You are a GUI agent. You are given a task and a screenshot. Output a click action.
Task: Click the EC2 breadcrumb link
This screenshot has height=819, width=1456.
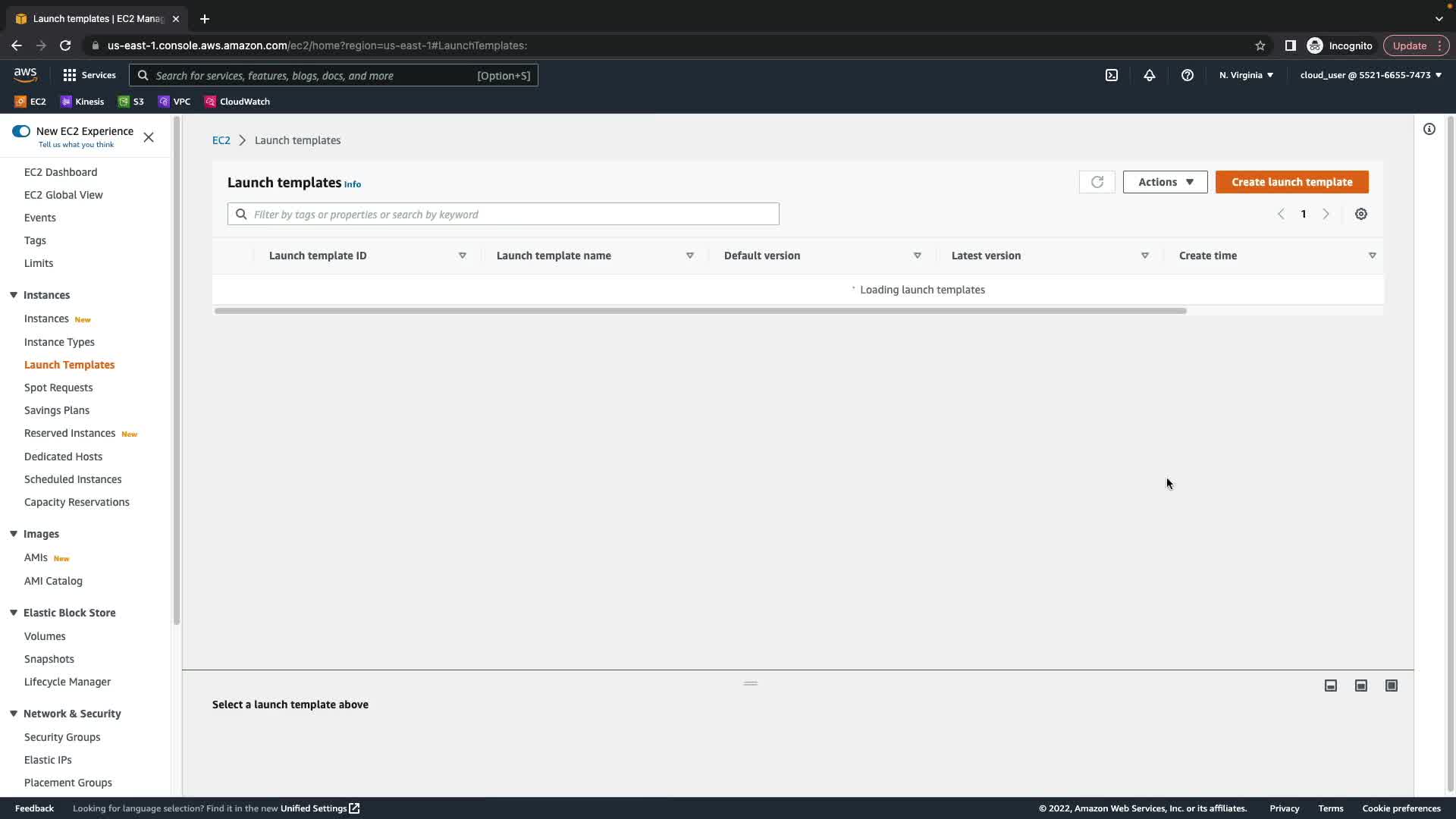pyautogui.click(x=221, y=140)
